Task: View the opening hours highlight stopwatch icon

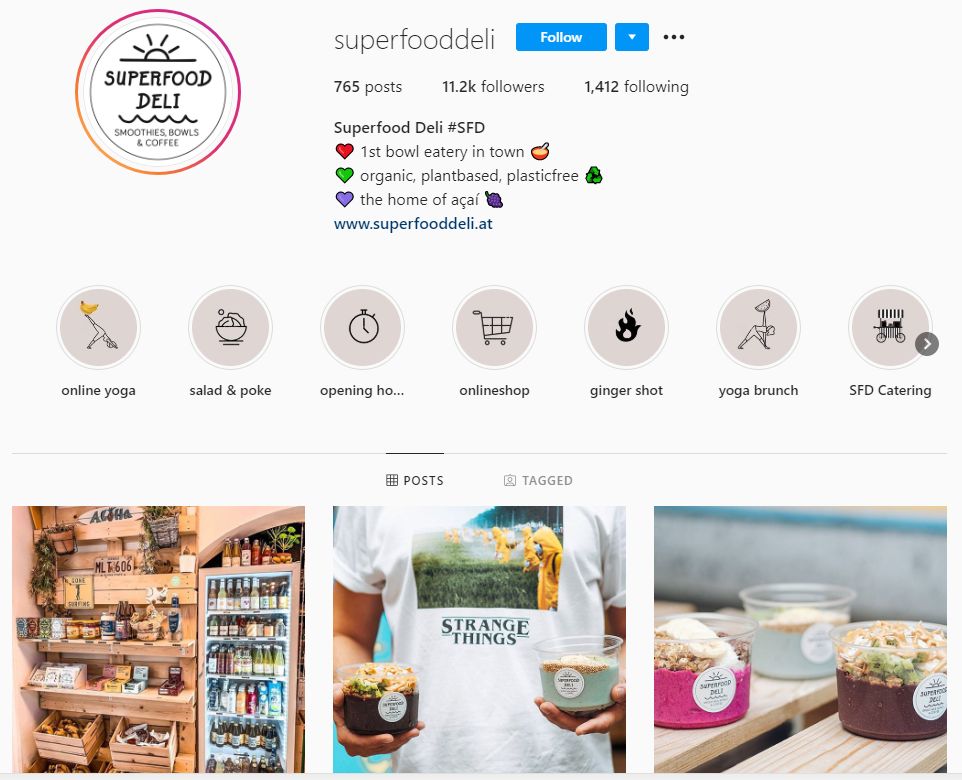Action: [362, 328]
